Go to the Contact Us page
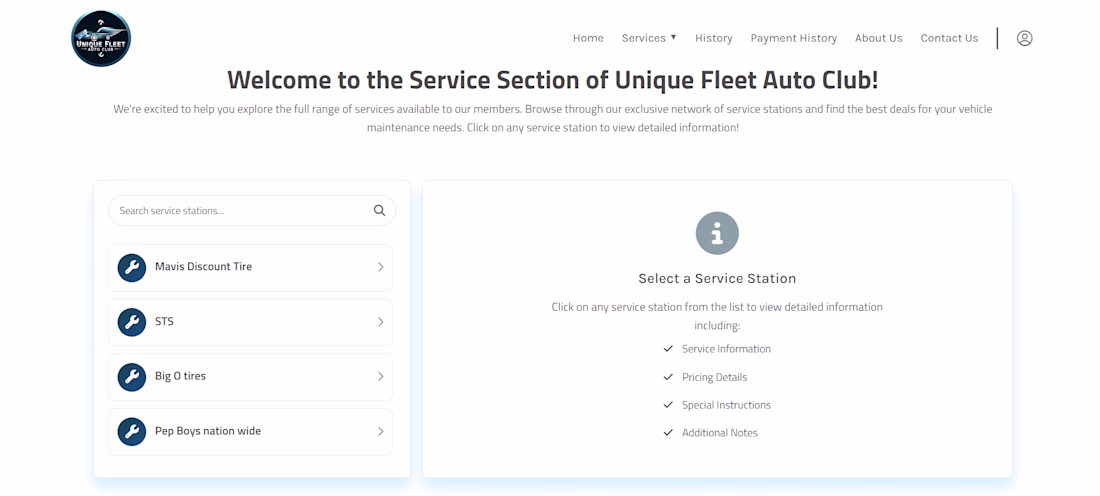1100x496 pixels. [949, 38]
